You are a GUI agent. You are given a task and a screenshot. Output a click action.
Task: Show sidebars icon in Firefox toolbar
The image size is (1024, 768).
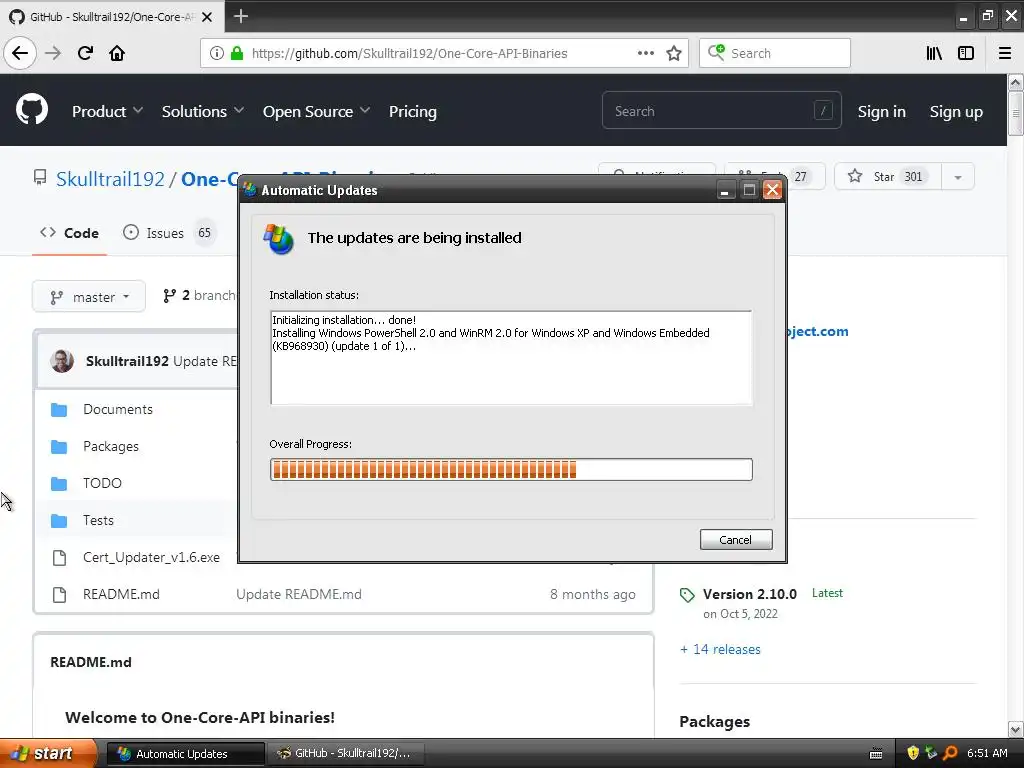click(966, 53)
